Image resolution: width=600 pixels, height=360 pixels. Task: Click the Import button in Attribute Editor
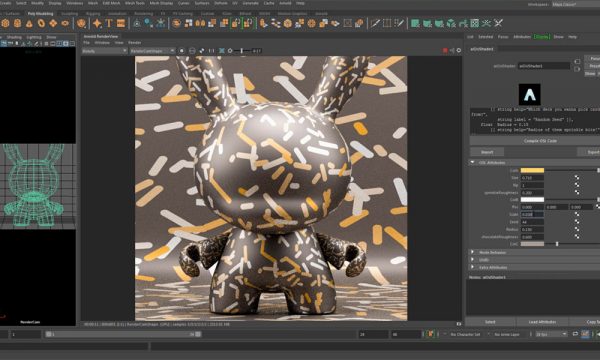[x=487, y=152]
